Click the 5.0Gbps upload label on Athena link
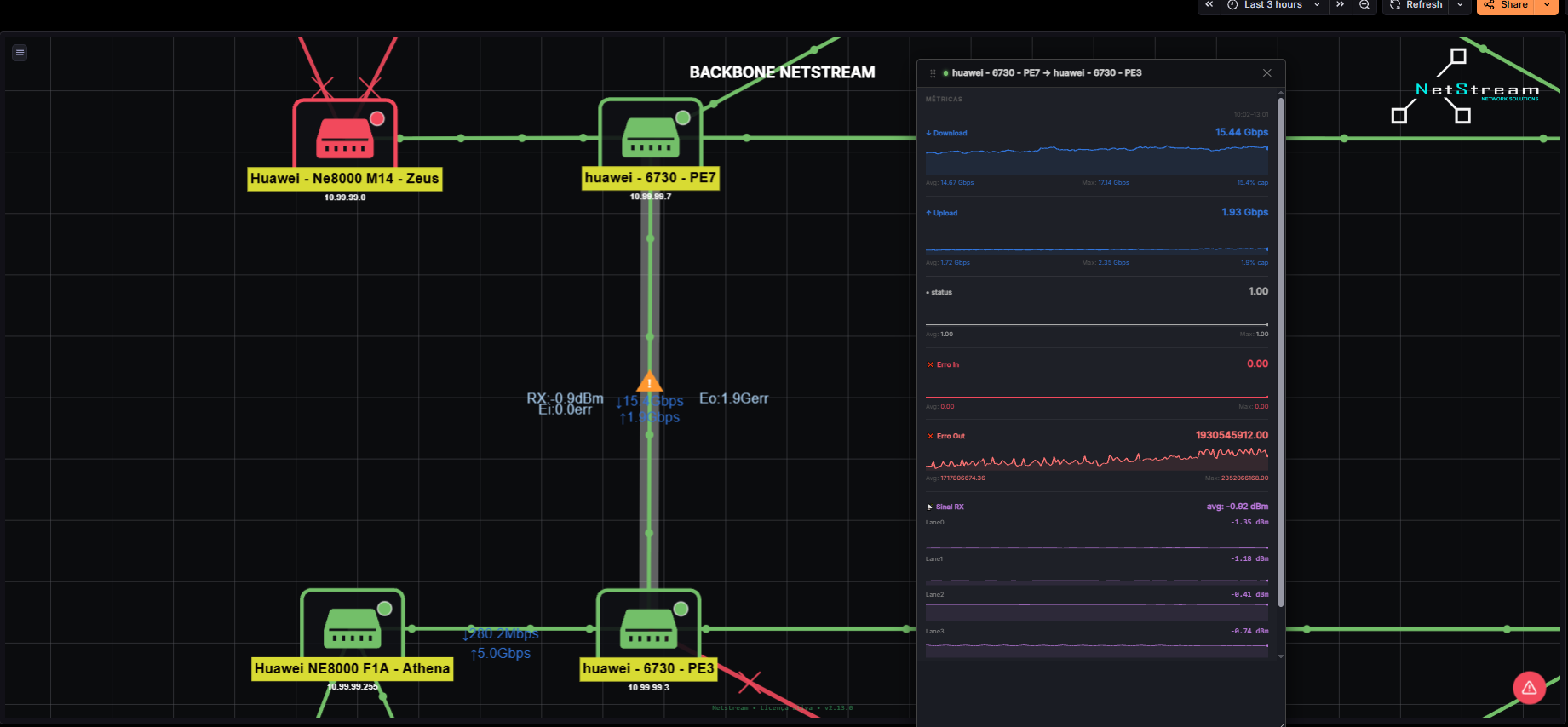1568x727 pixels. click(501, 654)
